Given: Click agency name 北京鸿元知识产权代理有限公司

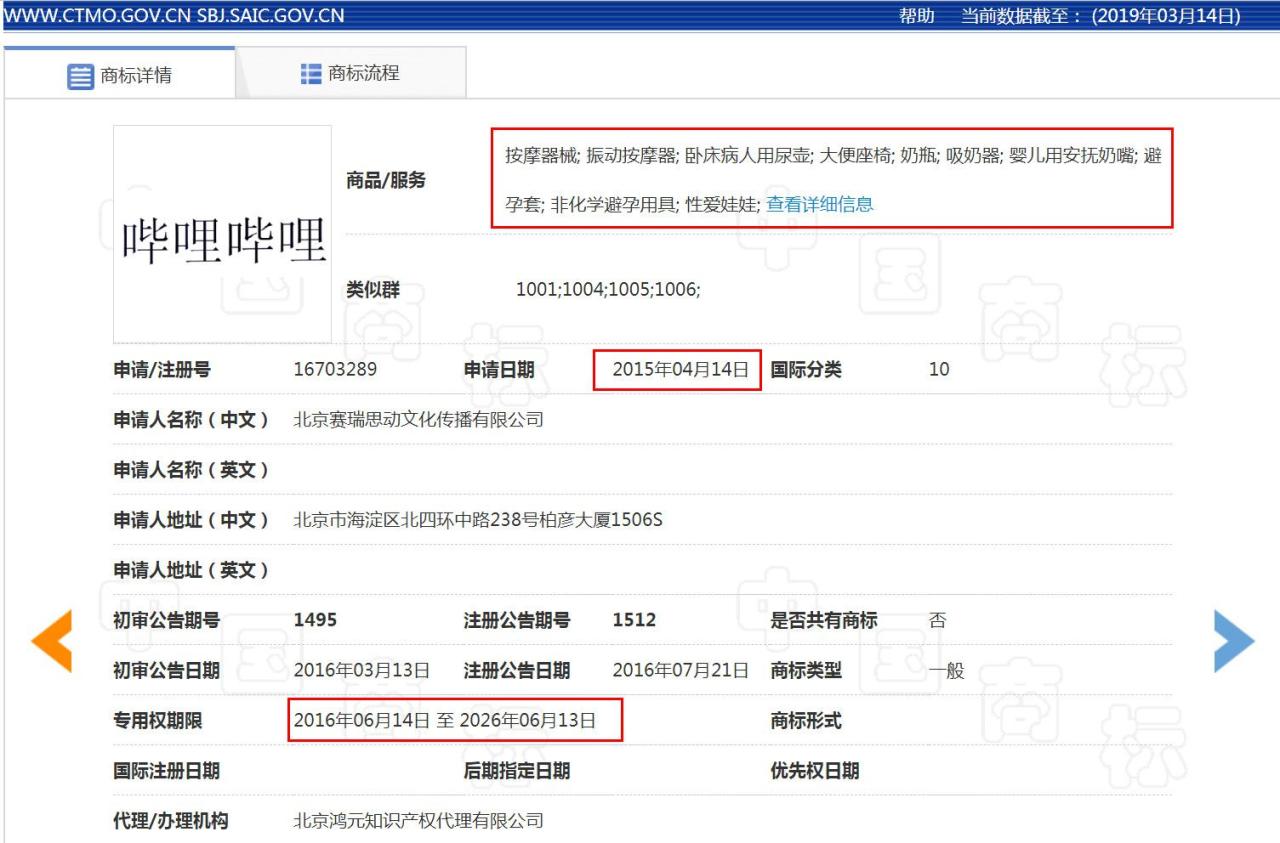Looking at the screenshot, I should click(418, 821).
